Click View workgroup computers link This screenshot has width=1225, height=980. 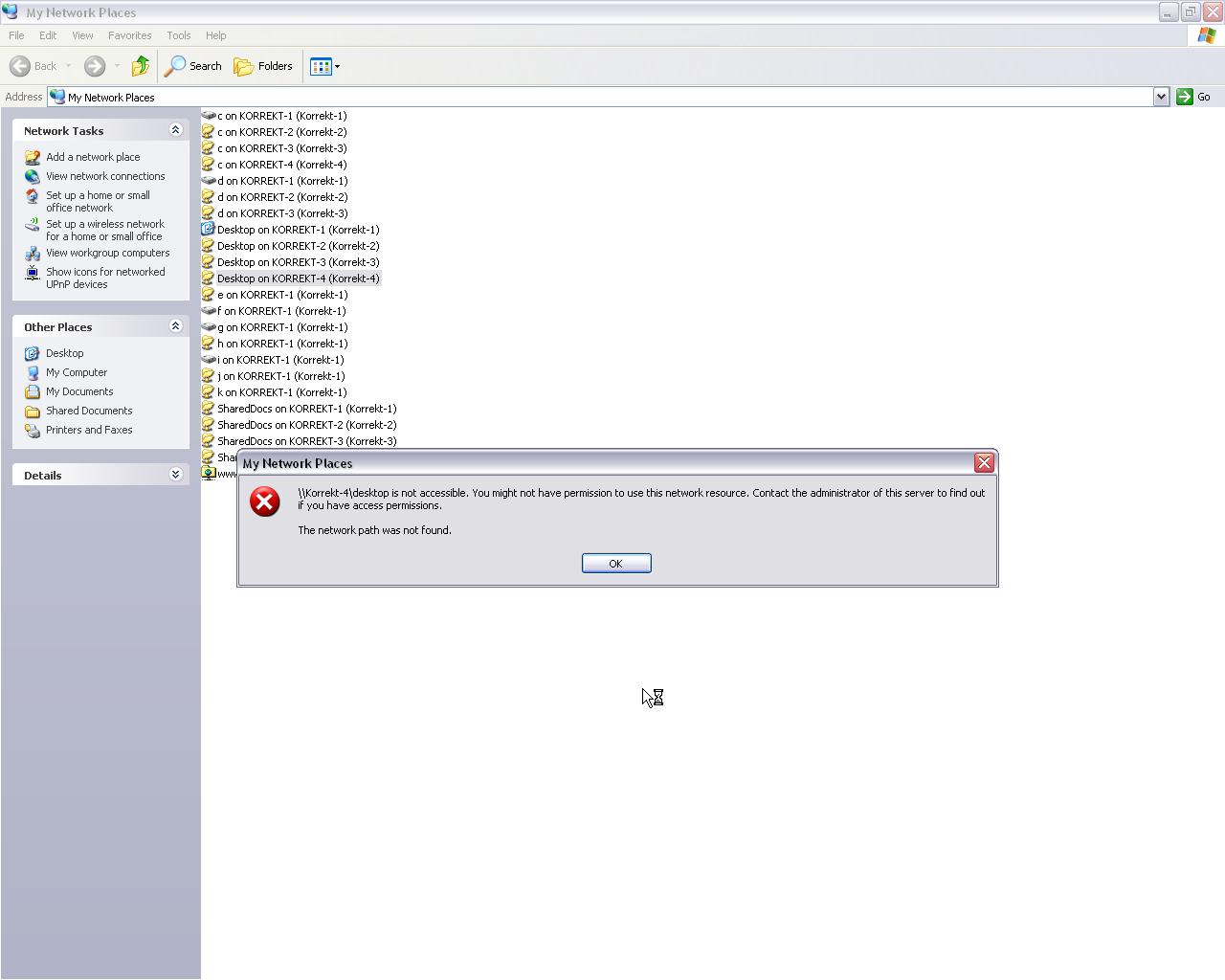(107, 253)
